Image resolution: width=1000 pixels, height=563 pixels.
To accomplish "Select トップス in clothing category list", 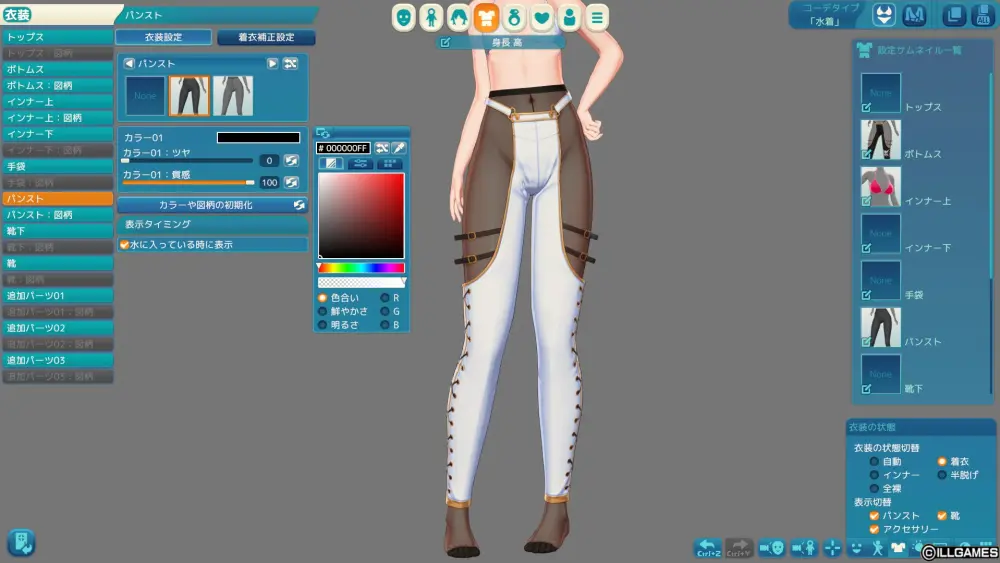I will point(57,37).
